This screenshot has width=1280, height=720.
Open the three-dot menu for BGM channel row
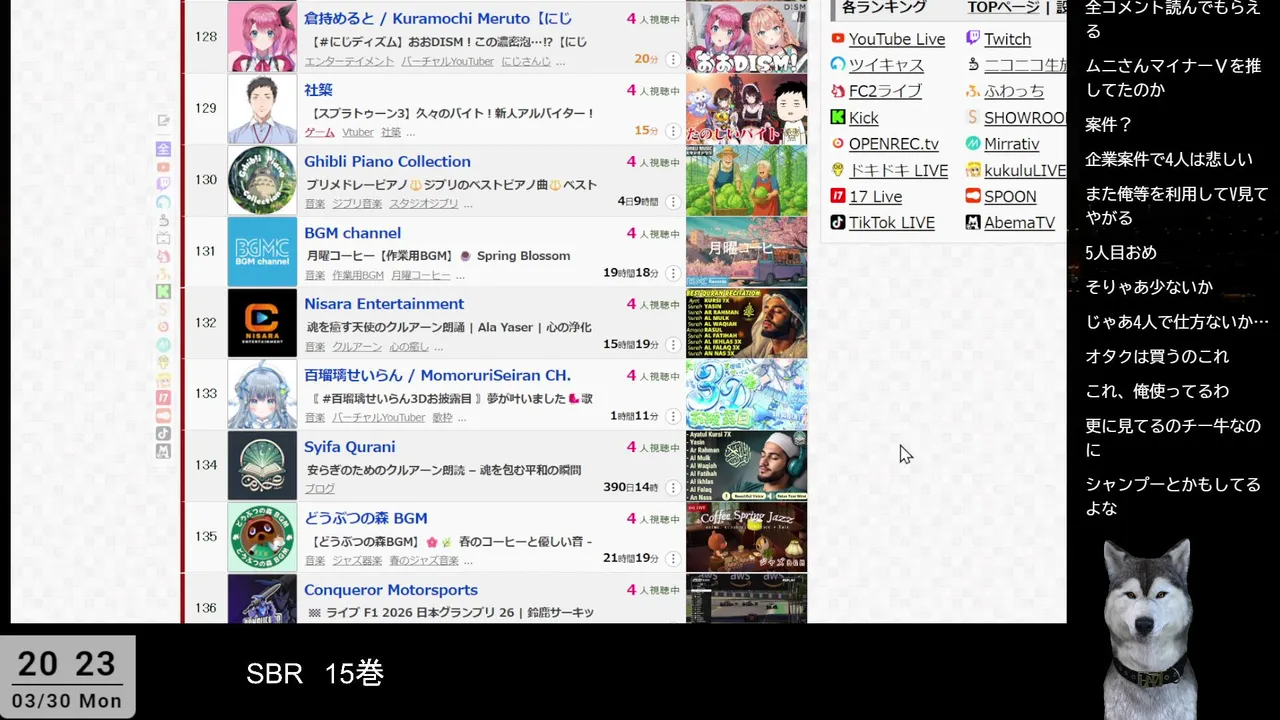[x=673, y=273]
